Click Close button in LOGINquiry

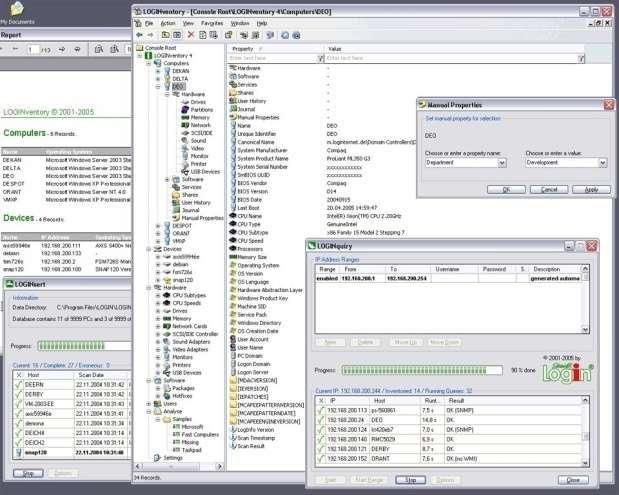click(573, 480)
